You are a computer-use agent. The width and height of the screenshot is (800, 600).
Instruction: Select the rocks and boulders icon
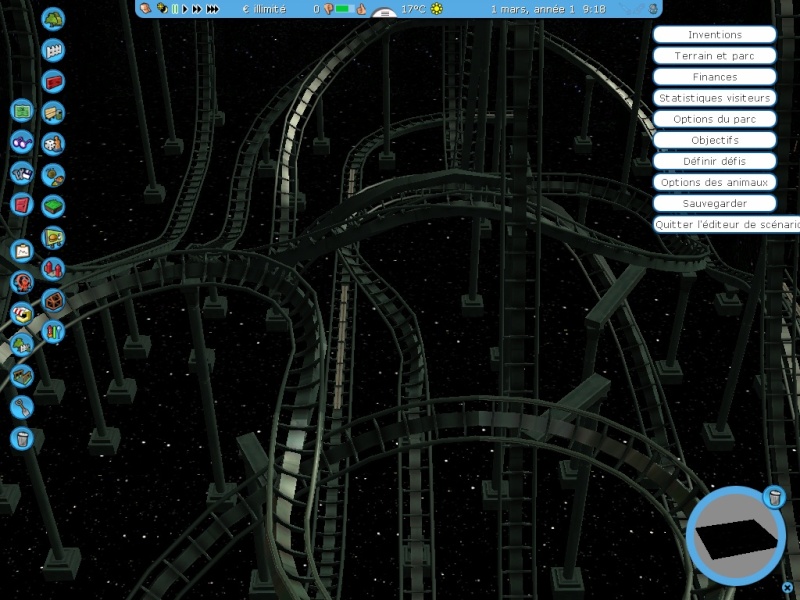pyautogui.click(x=53, y=176)
